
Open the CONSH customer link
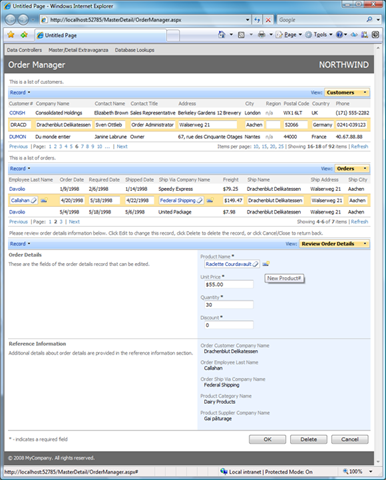pyautogui.click(x=17, y=113)
